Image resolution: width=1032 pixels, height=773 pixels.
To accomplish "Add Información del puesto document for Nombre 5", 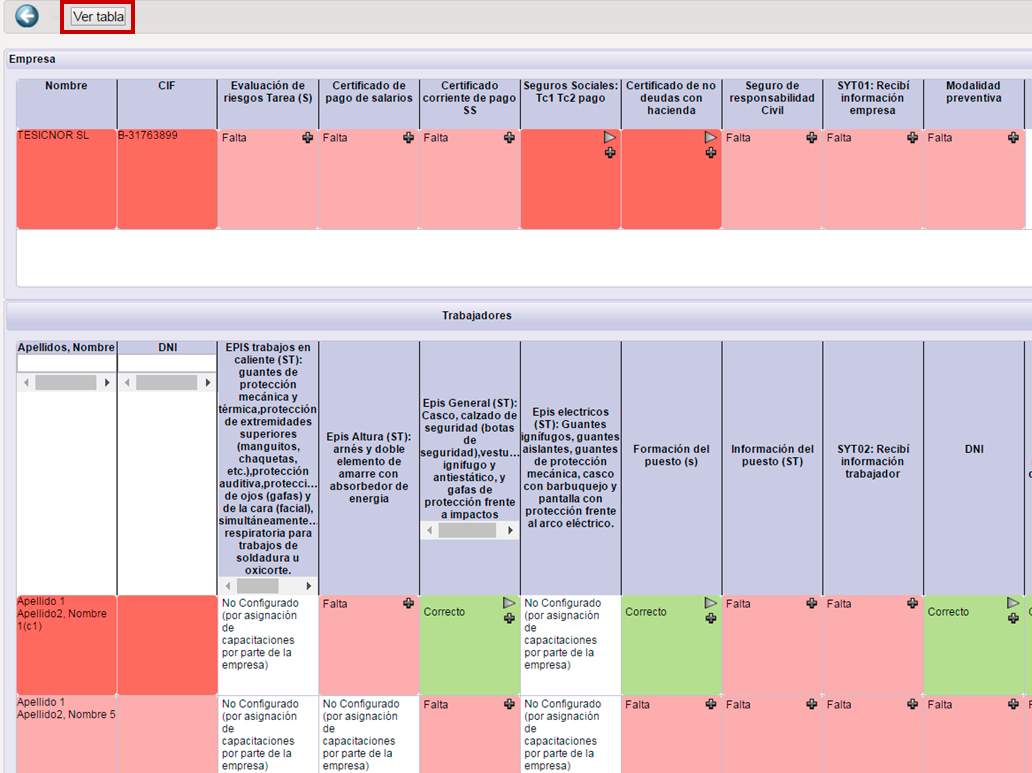I will (x=812, y=704).
